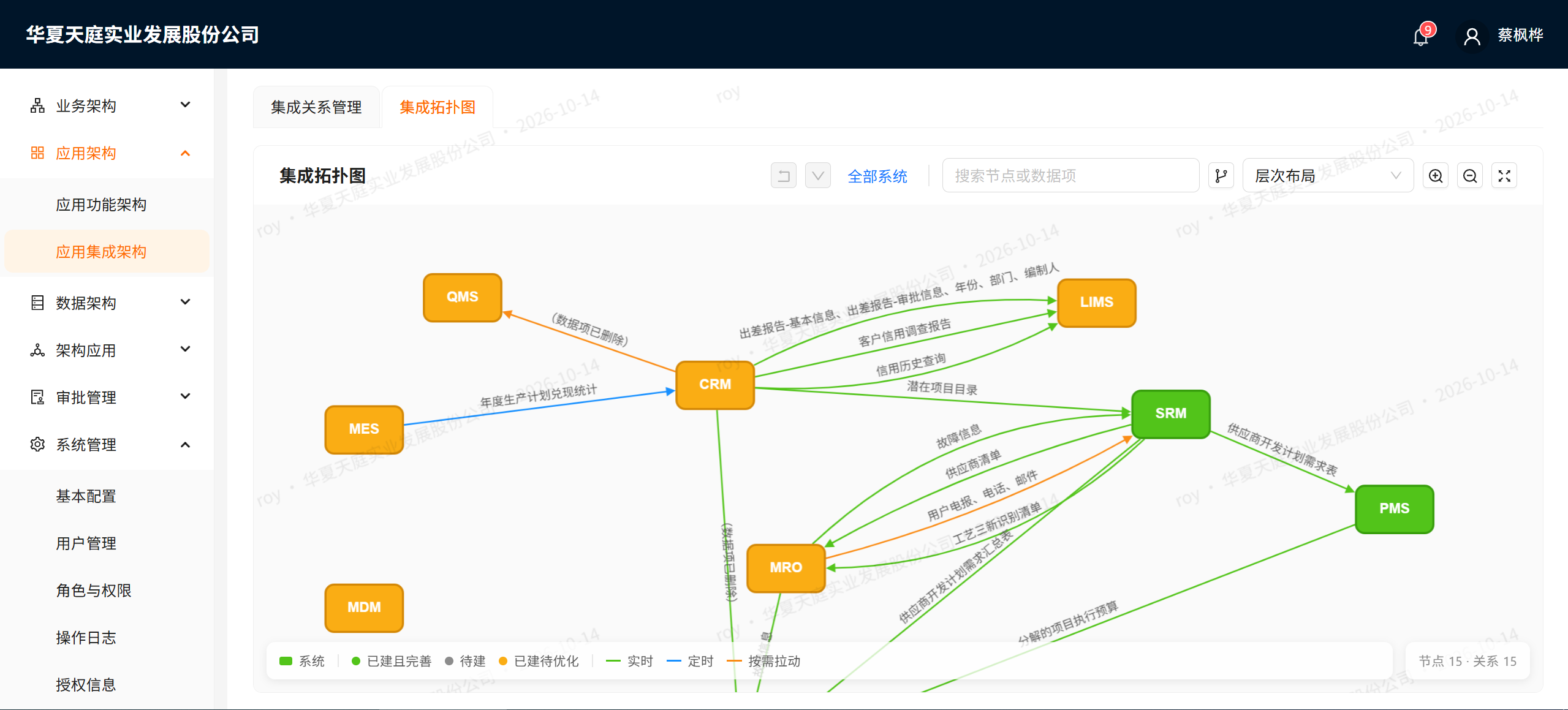
Task: Zoom out of the topology graph
Action: click(x=1470, y=176)
